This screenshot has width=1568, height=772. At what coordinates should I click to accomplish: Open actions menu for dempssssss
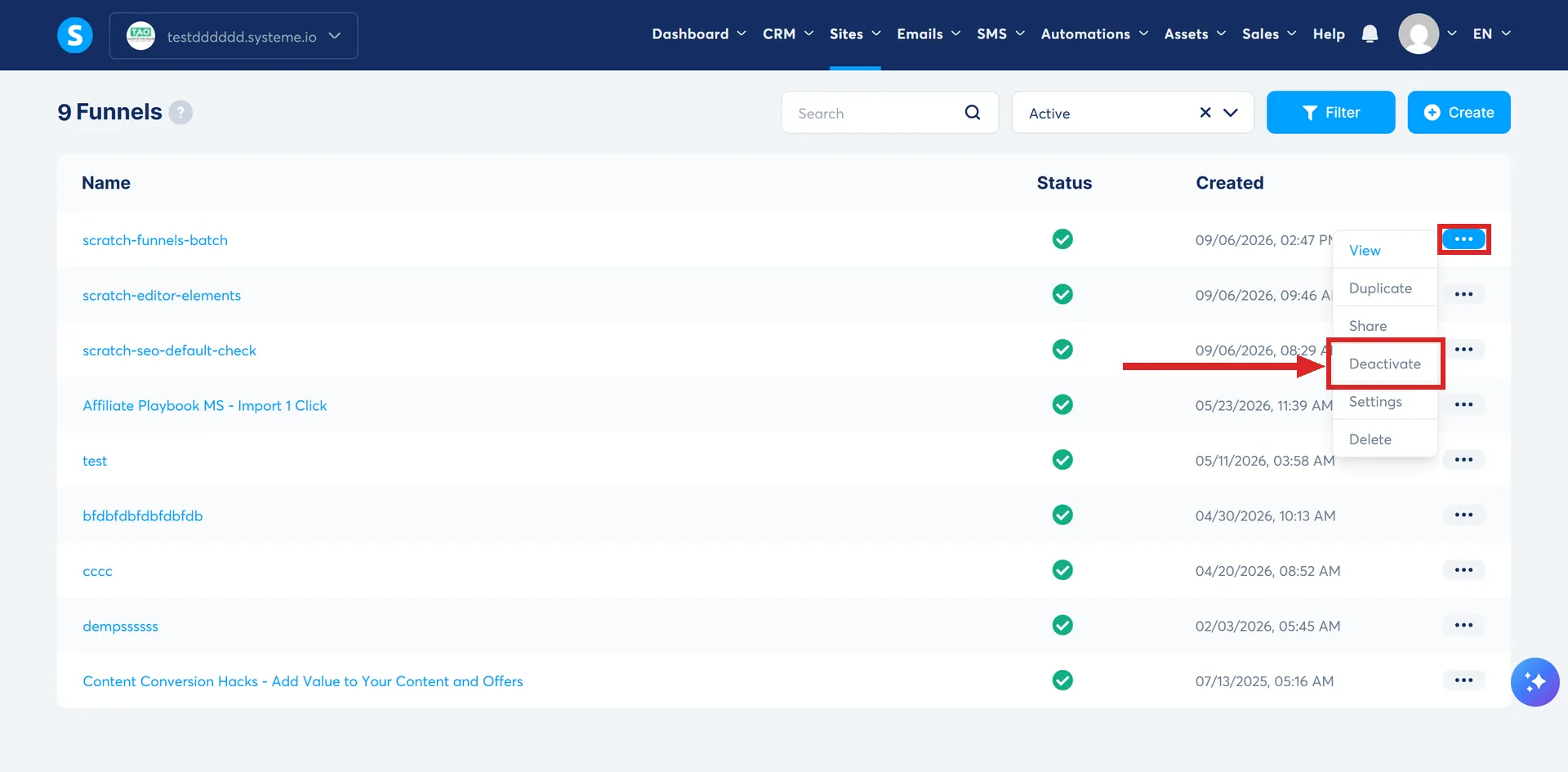coord(1463,625)
